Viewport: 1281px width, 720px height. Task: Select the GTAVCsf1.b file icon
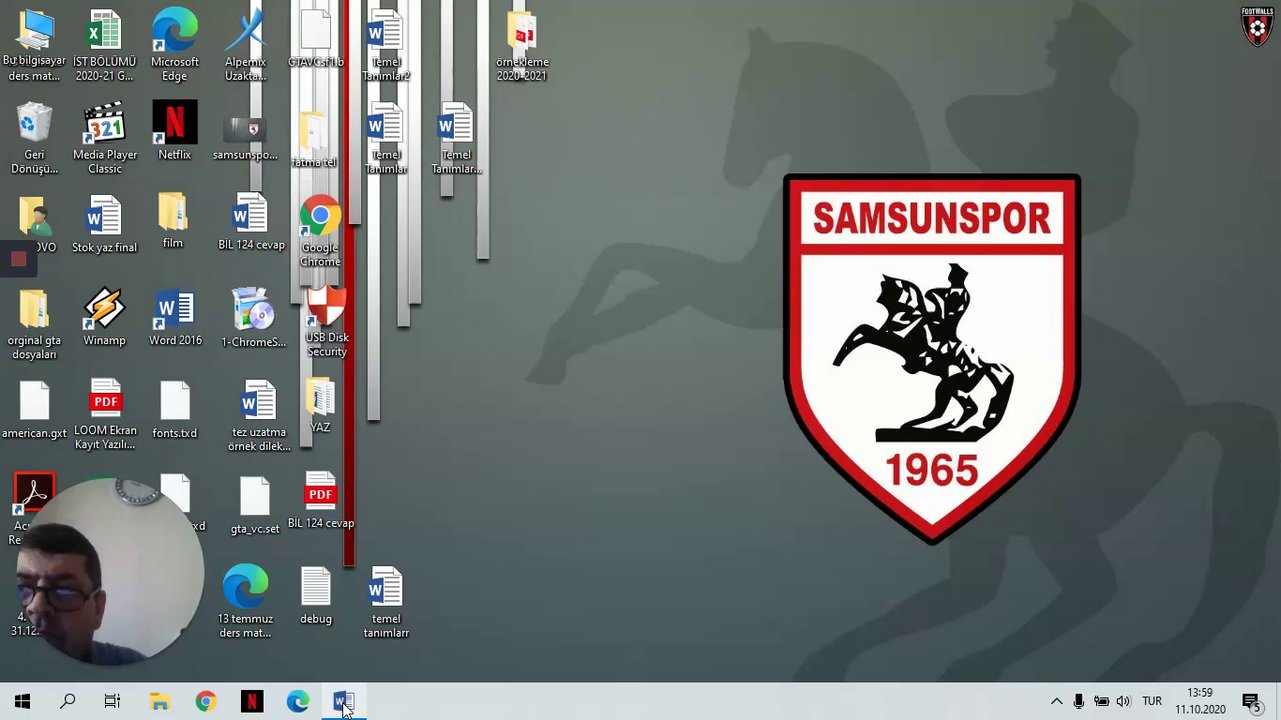pyautogui.click(x=315, y=40)
